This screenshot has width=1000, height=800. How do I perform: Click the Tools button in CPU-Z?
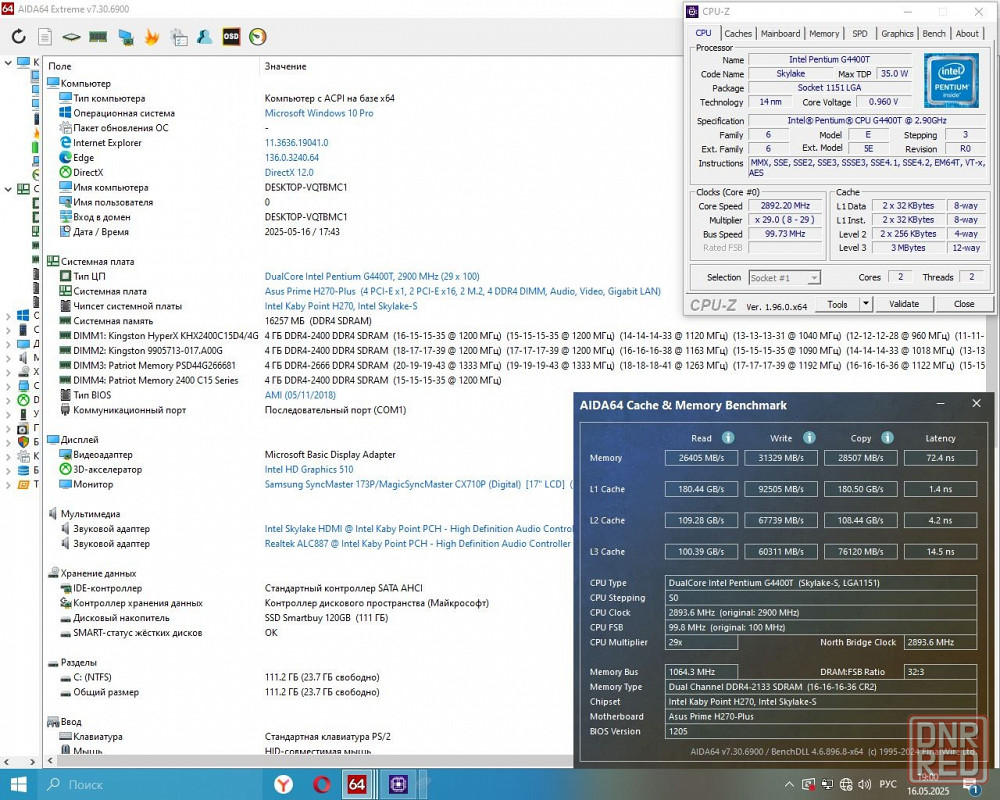point(837,304)
